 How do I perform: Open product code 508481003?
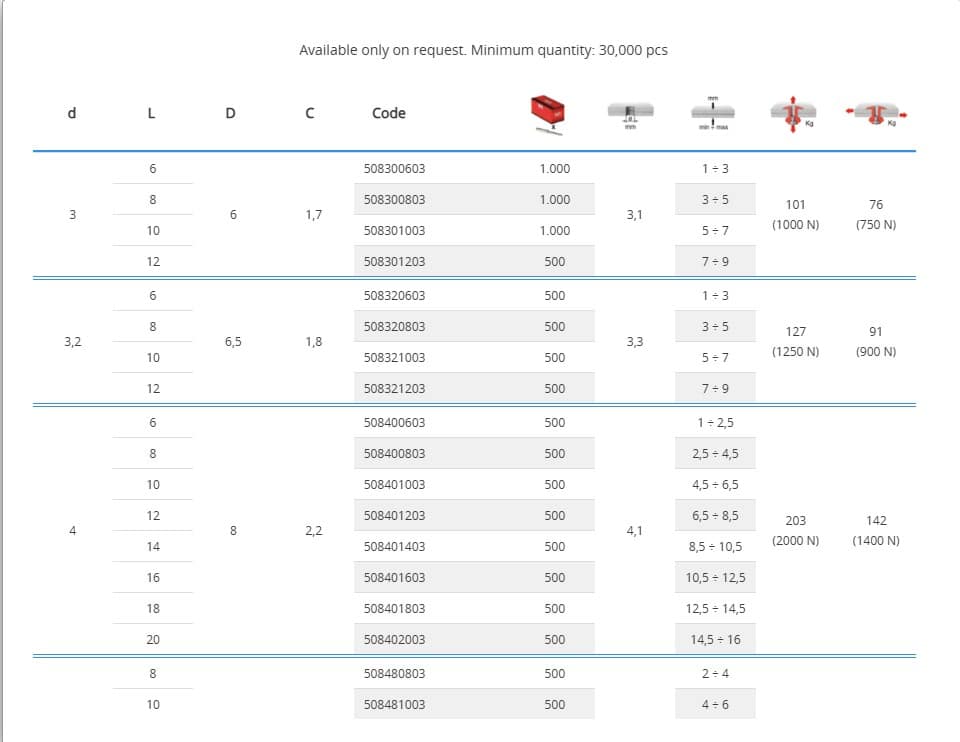[x=394, y=704]
